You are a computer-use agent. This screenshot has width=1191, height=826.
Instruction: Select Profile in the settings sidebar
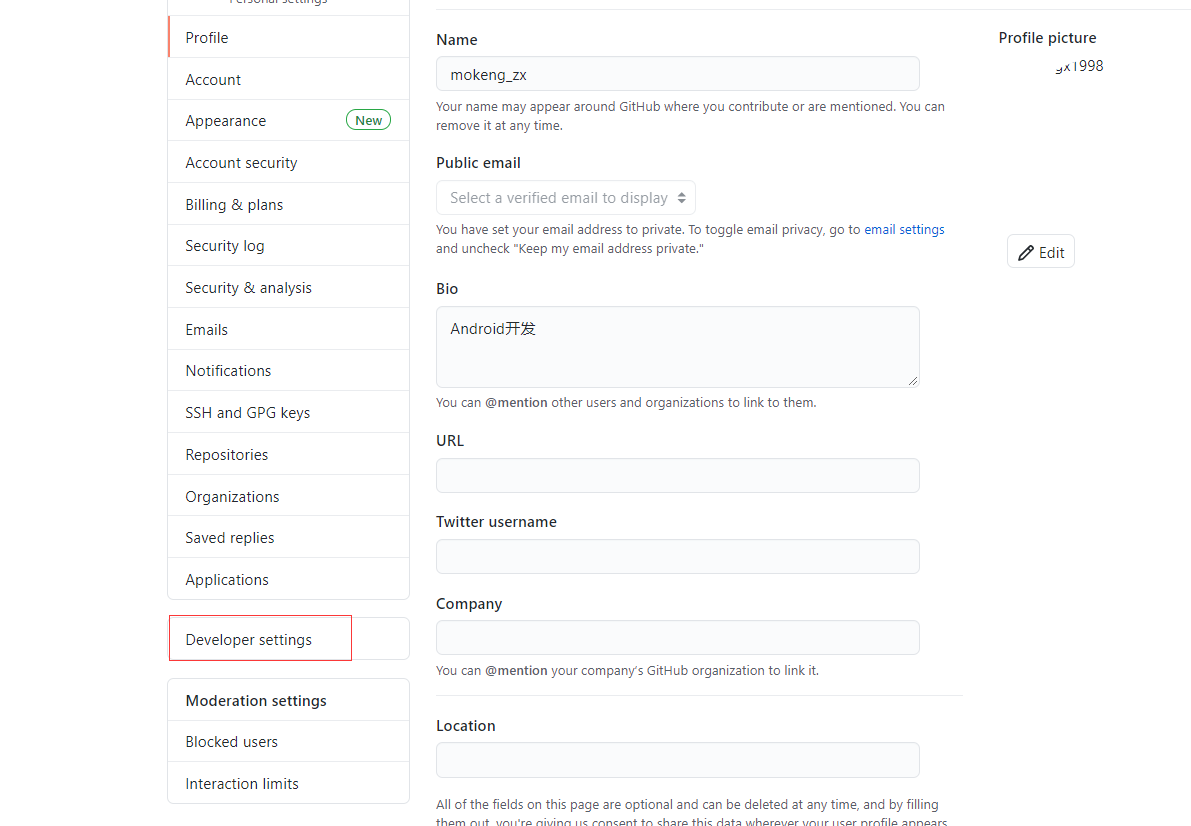coord(206,37)
